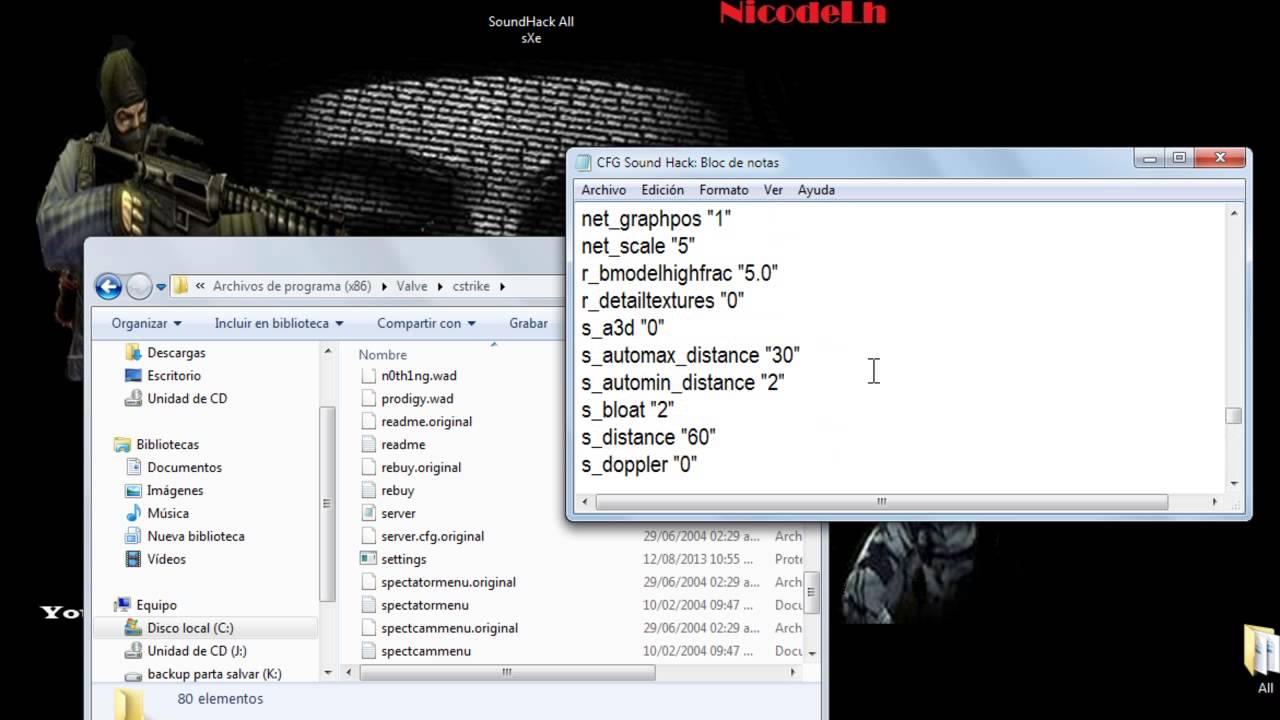Viewport: 1280px width, 720px height.
Task: Click Notepad's horizontal scrollbar thumb
Action: (x=882, y=501)
